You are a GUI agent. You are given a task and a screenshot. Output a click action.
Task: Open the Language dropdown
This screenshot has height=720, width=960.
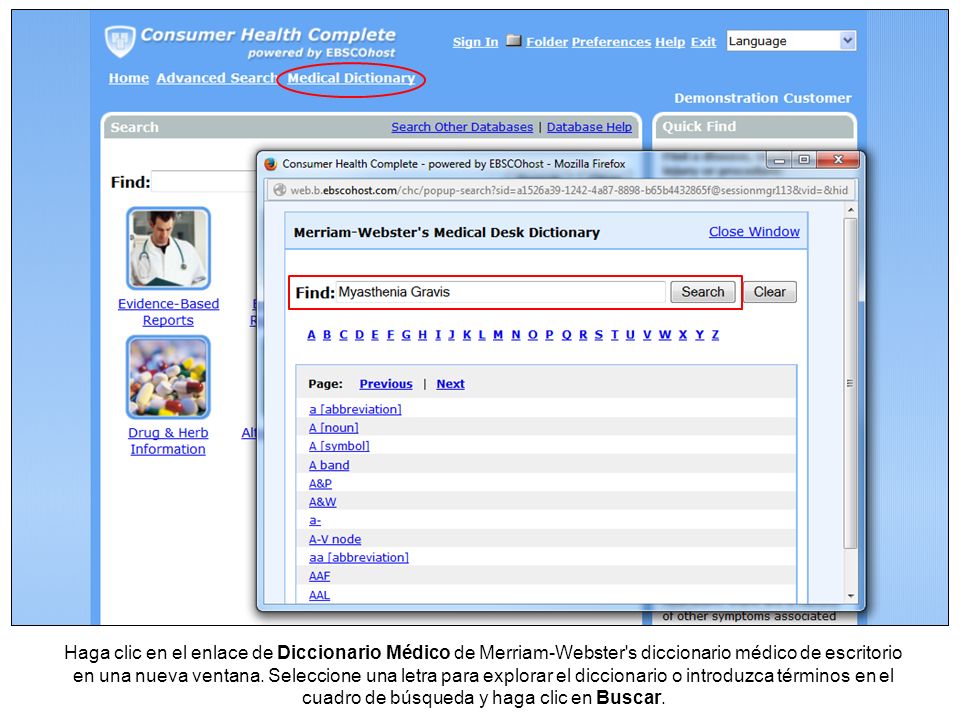click(791, 41)
